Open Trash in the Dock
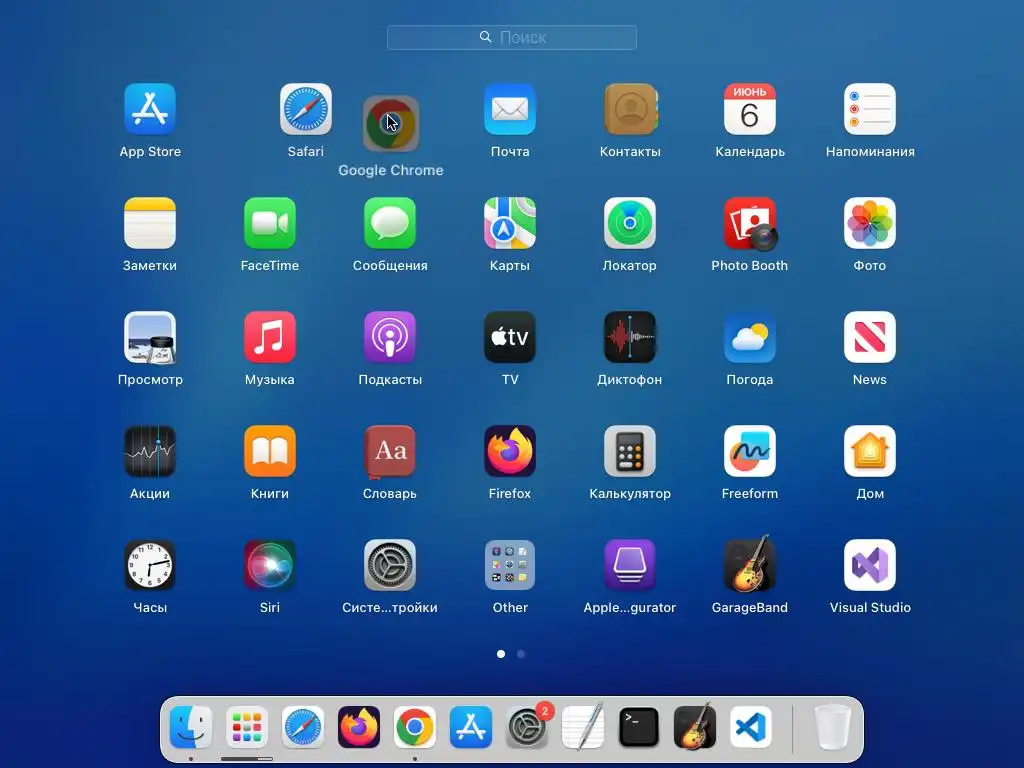The image size is (1024, 768). pyautogui.click(x=833, y=727)
